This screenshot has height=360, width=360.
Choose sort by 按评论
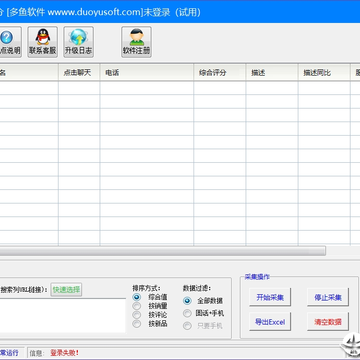(x=137, y=315)
